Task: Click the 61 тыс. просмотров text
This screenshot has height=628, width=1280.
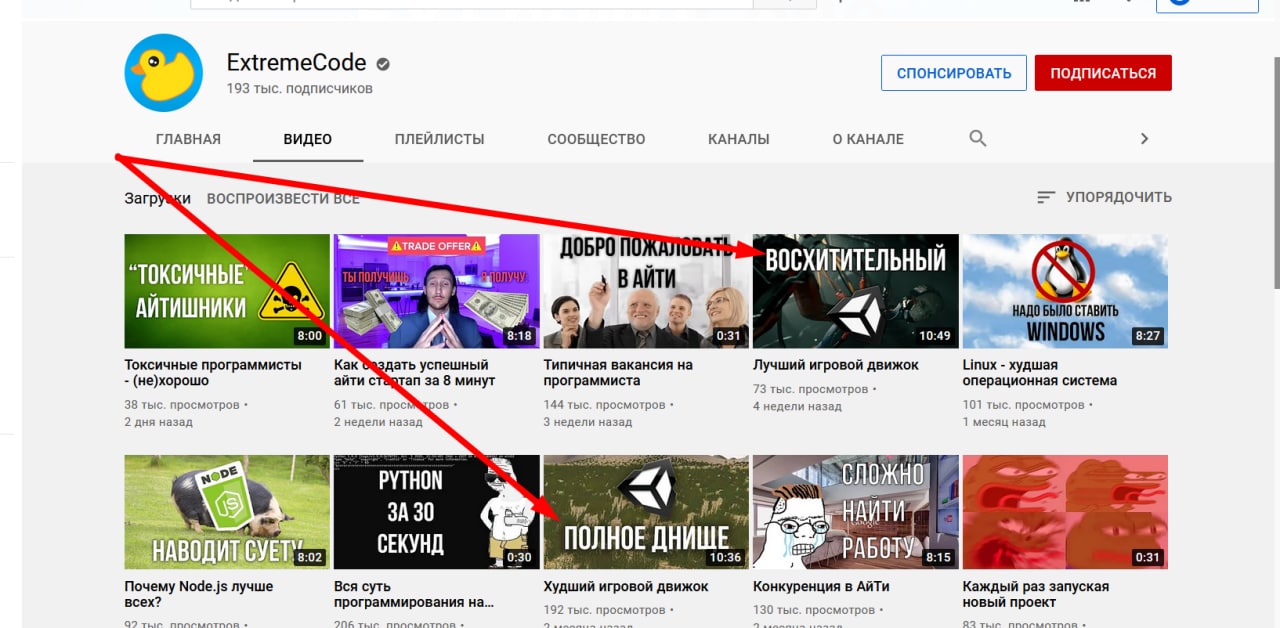Action: pos(392,405)
